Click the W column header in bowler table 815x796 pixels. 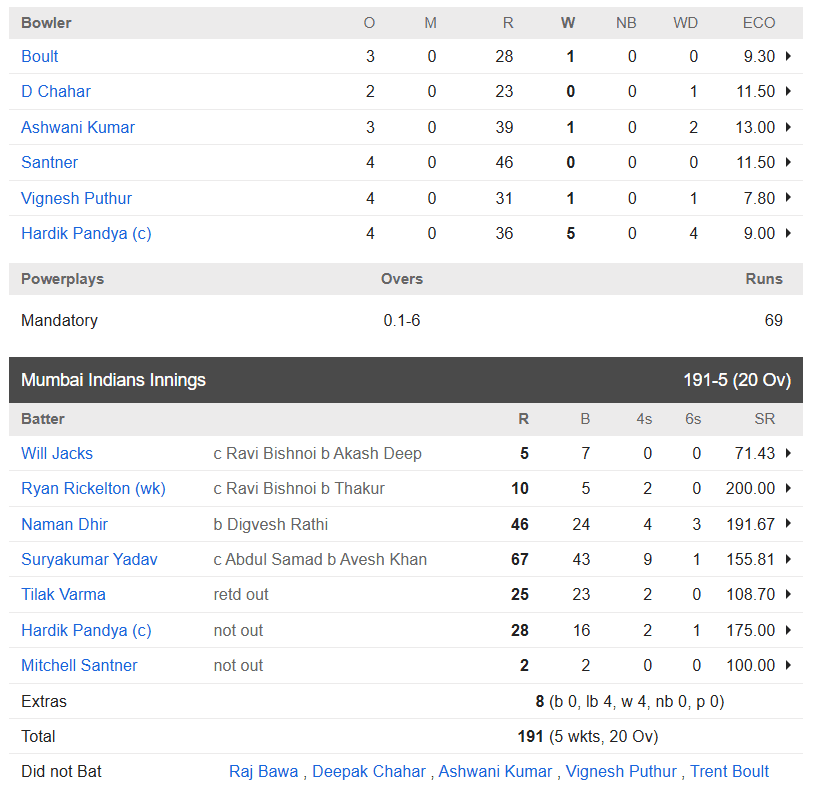point(568,23)
